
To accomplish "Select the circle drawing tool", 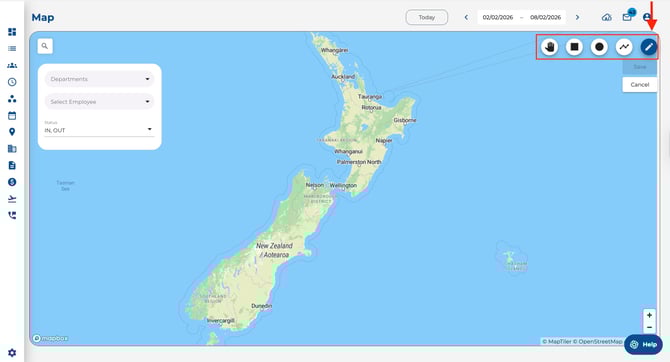I will pyautogui.click(x=599, y=47).
